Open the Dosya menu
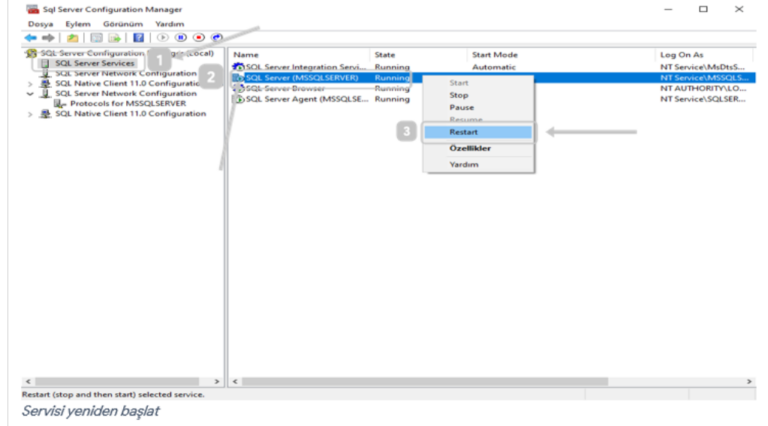 point(41,24)
